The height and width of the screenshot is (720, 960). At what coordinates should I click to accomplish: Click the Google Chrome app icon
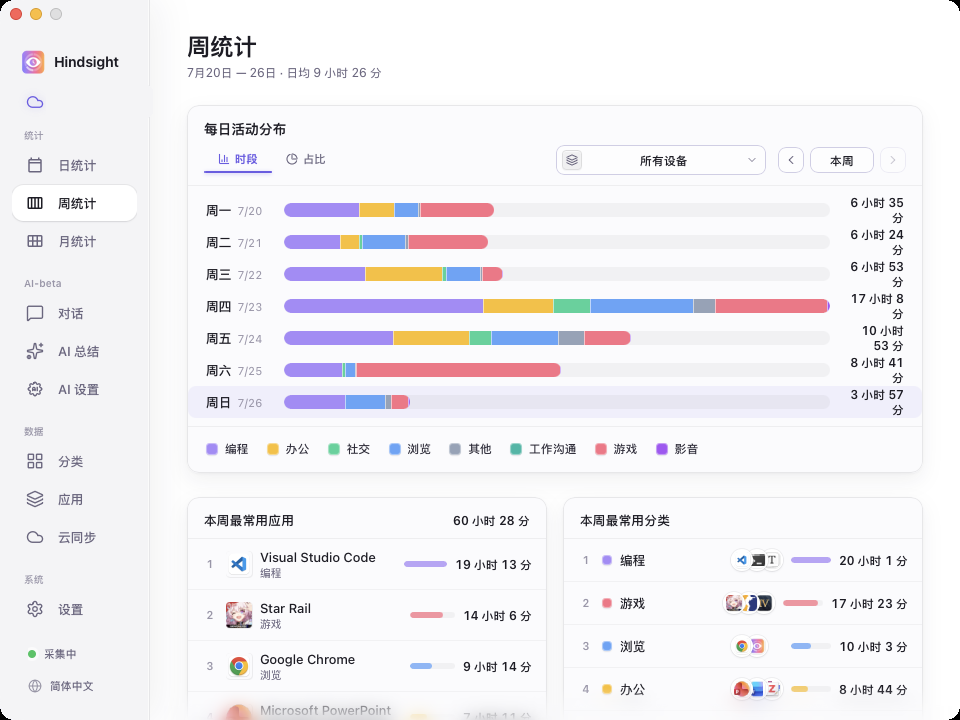click(x=239, y=666)
